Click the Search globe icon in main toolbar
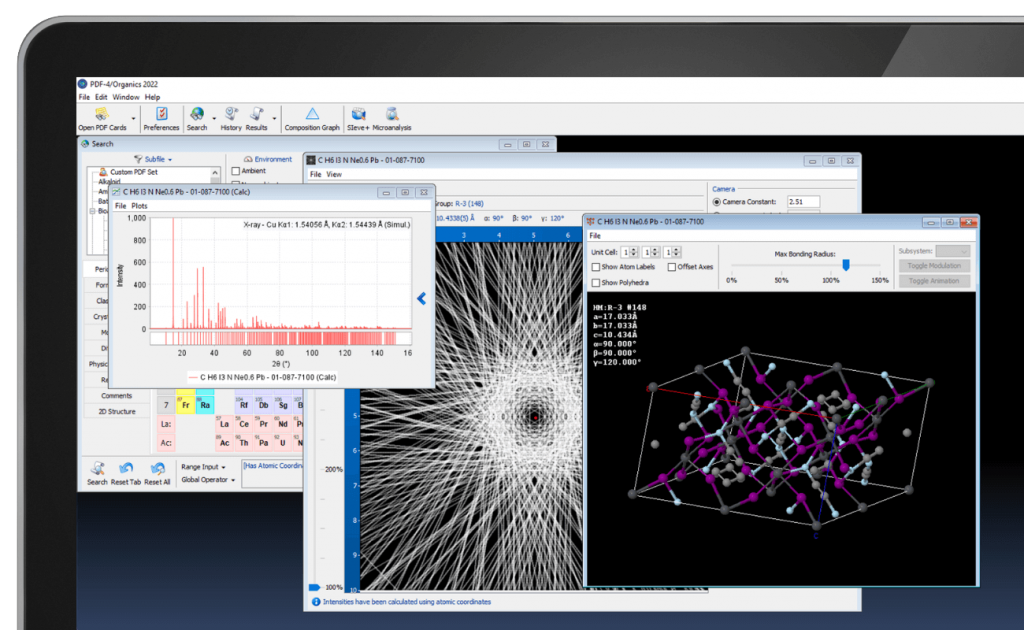Image resolution: width=1024 pixels, height=630 pixels. pos(197,114)
